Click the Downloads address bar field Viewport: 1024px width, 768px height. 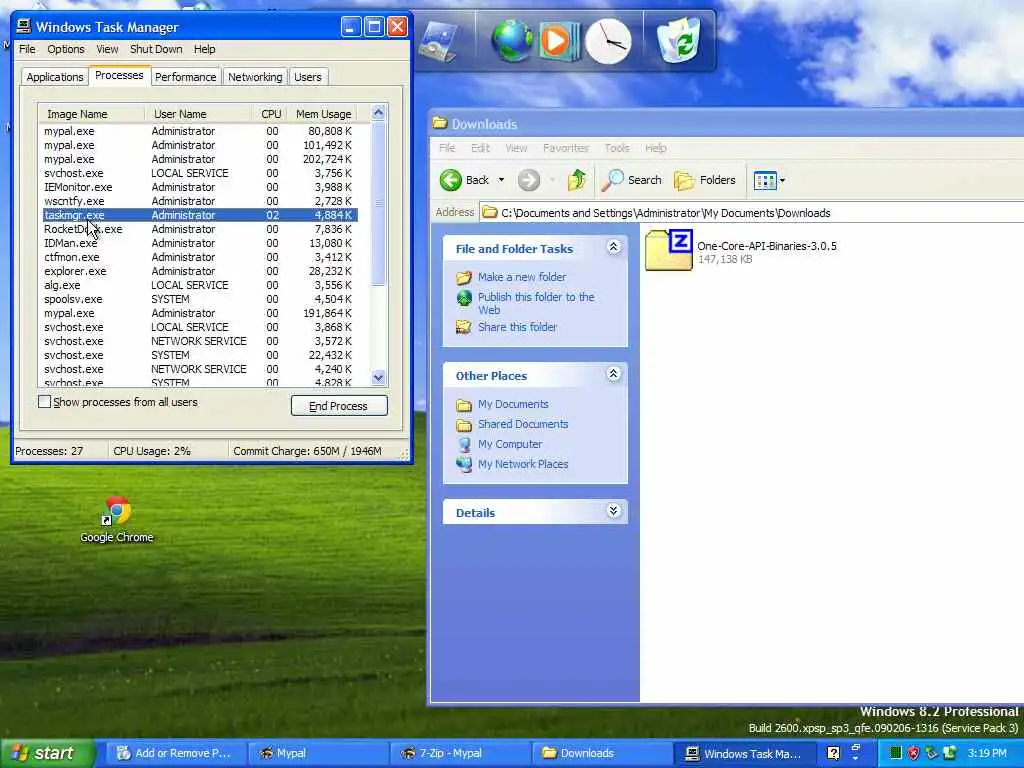pos(751,213)
